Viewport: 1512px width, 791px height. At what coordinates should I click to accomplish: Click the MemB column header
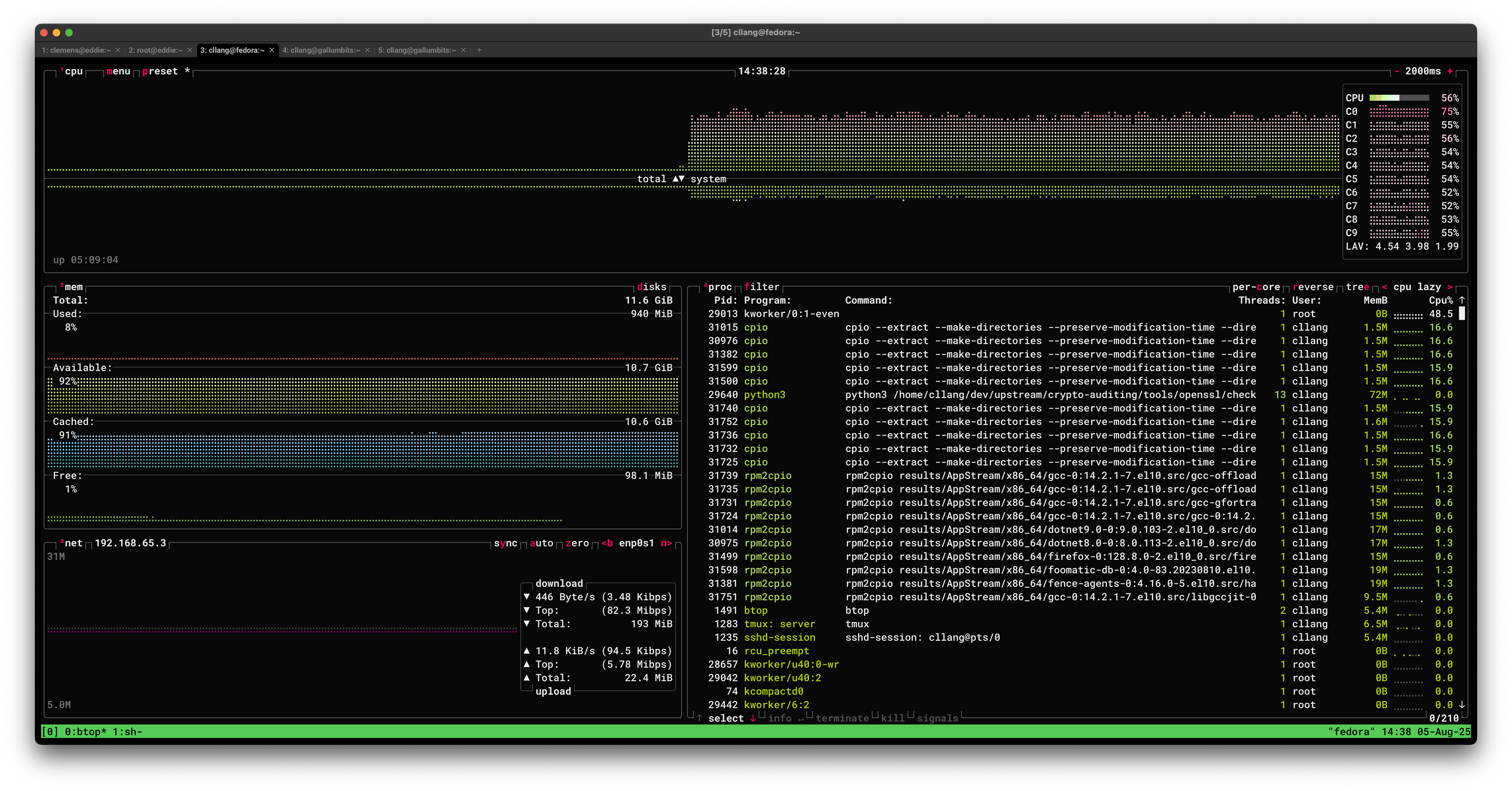[1375, 300]
